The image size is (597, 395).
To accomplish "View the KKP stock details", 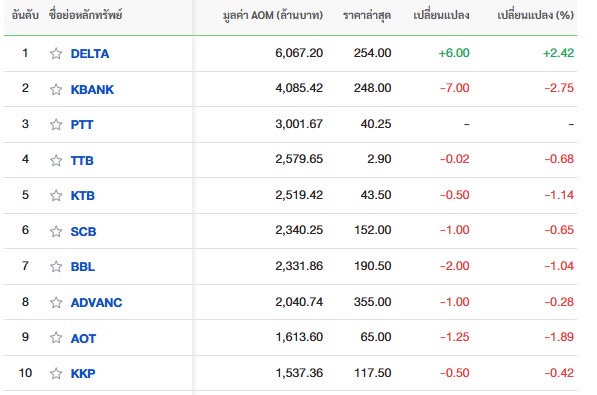I will 83,374.
